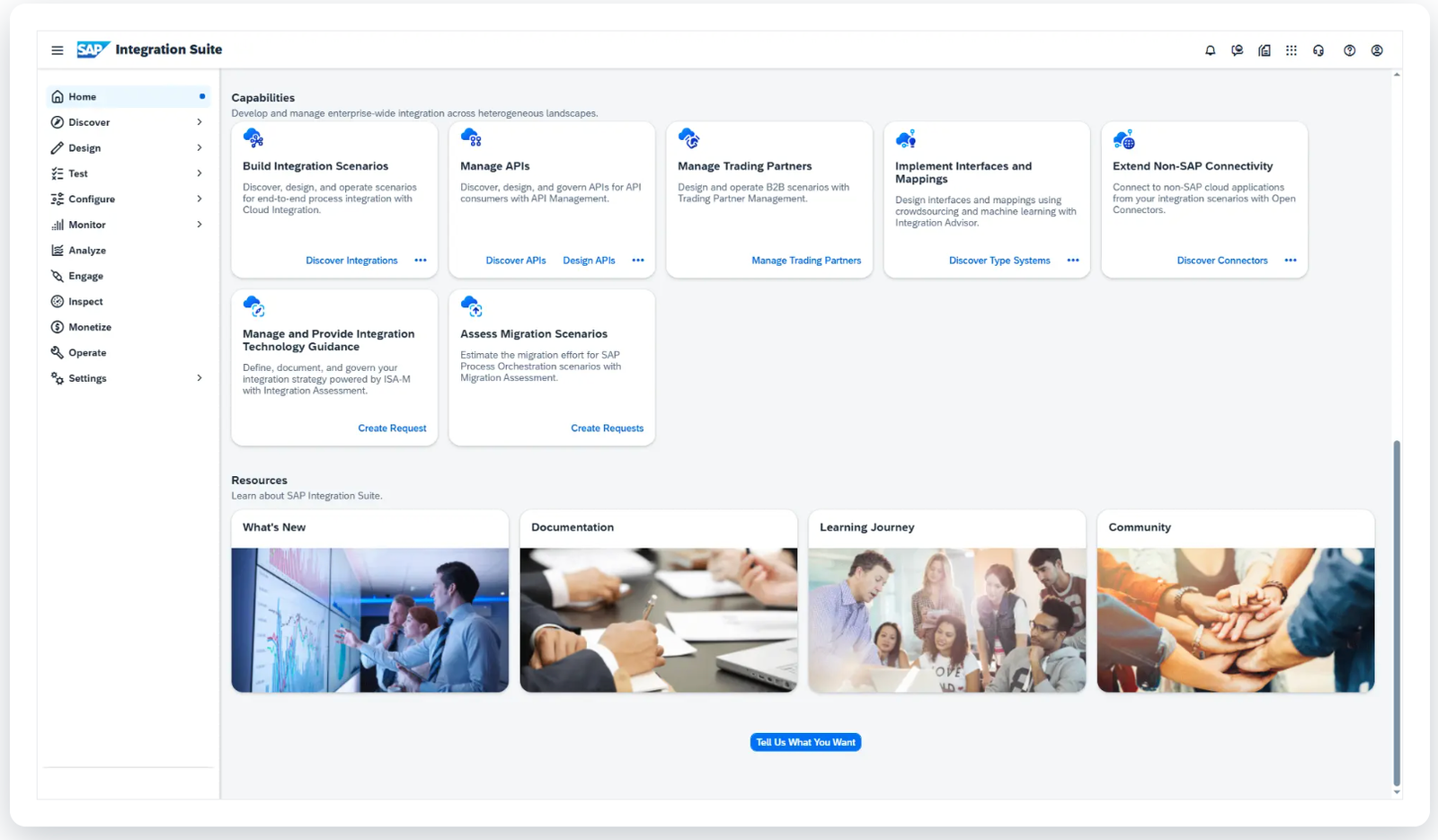Screen dimensions: 1438x840
Task: Click the user profile icon
Action: (x=1376, y=50)
